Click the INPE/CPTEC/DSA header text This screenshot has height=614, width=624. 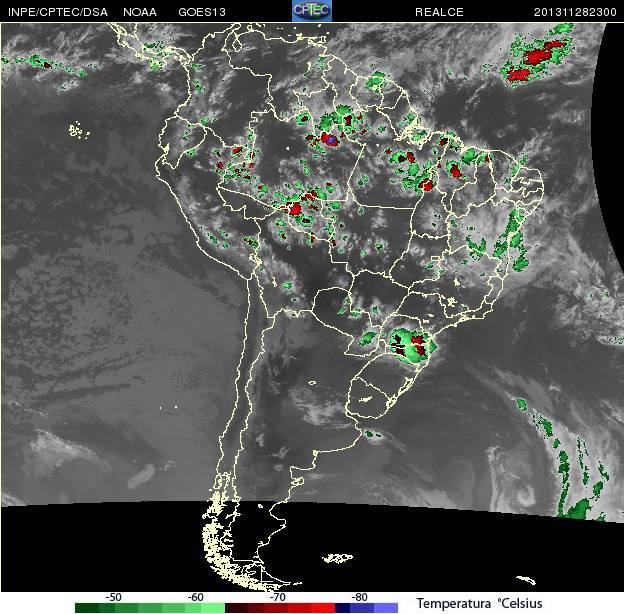point(58,12)
